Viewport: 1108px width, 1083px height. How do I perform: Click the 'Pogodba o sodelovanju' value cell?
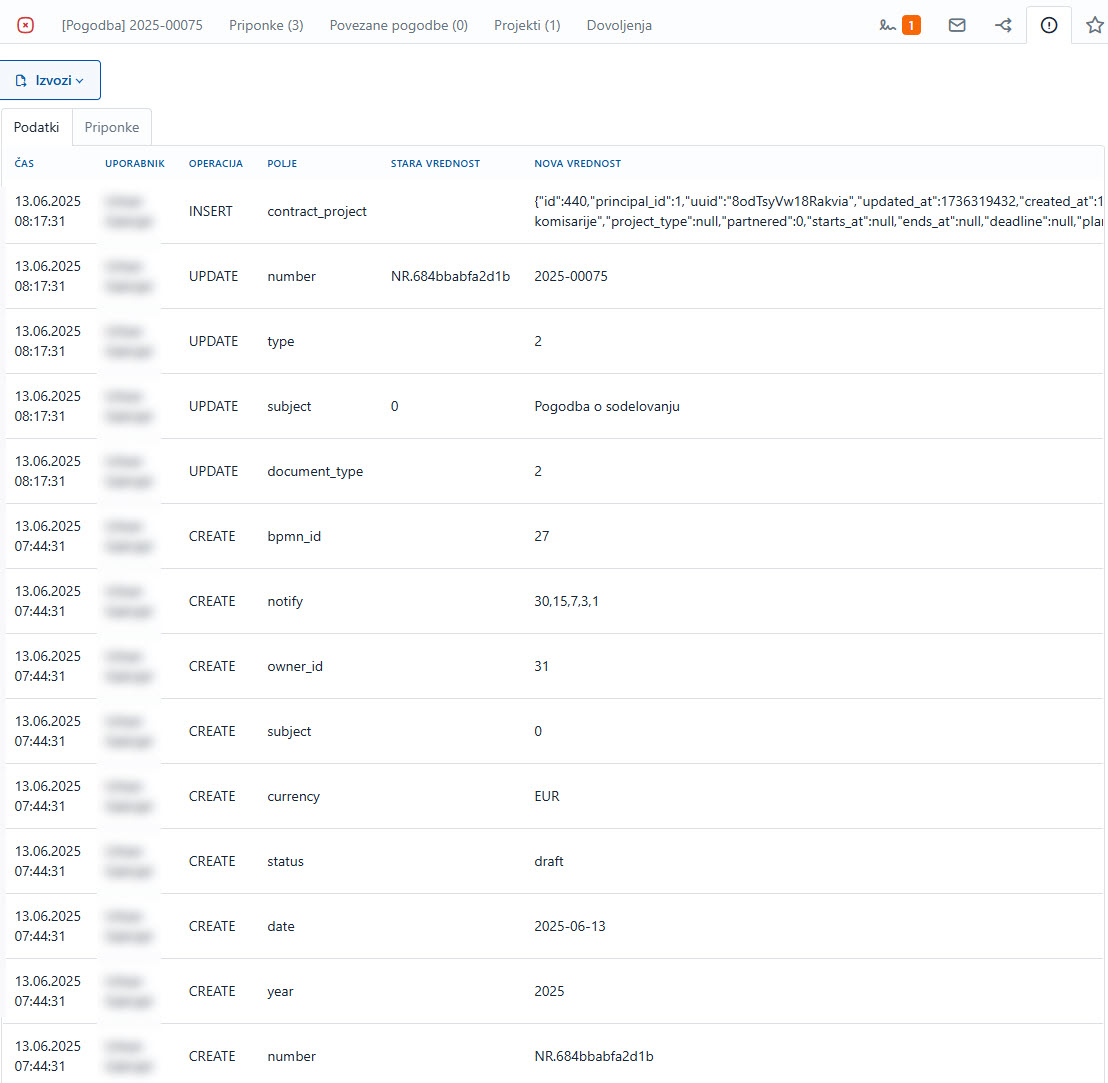coord(607,406)
